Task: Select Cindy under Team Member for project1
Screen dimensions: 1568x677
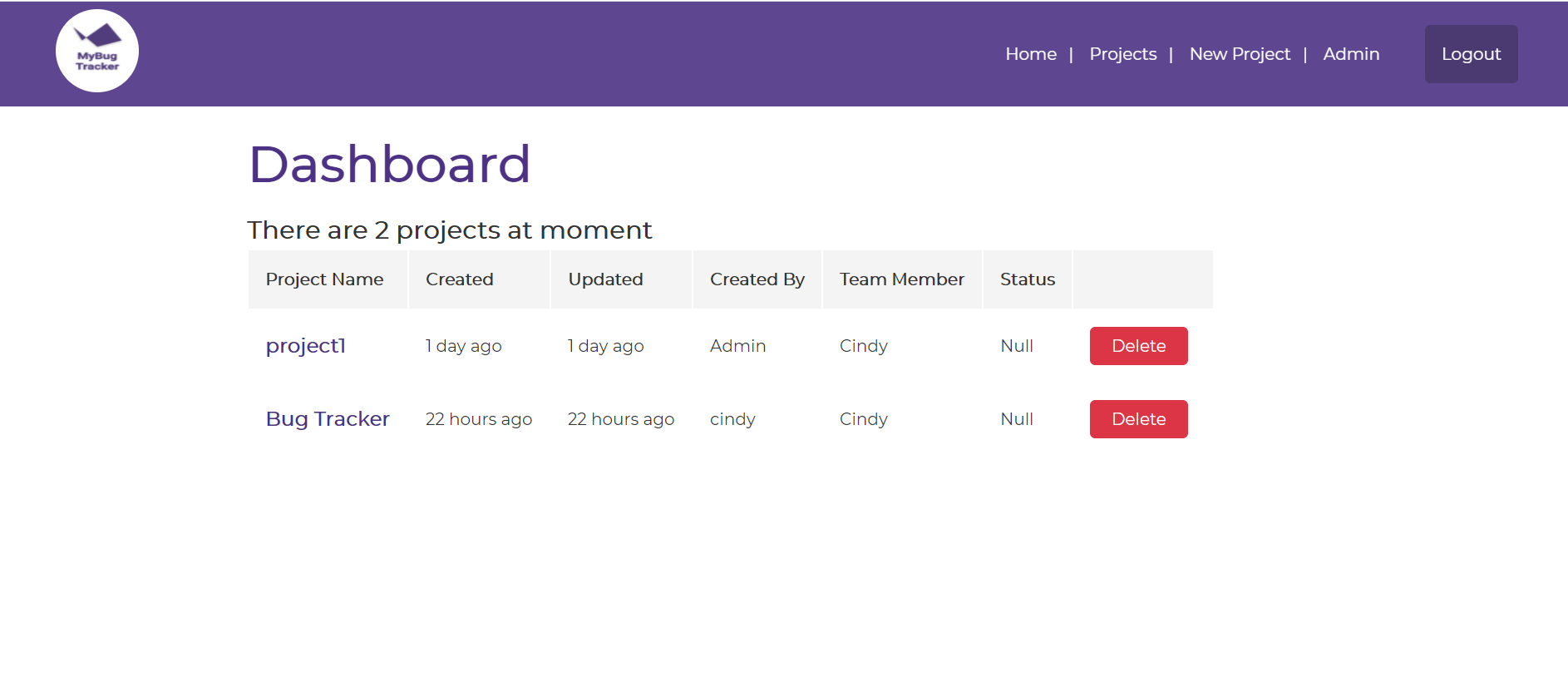Action: [x=863, y=345]
